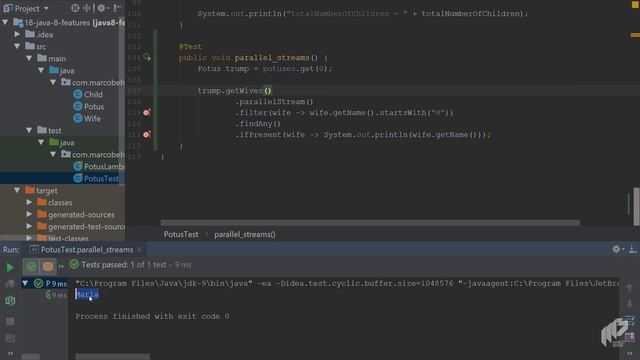Click the previous failed test up arrow
Screen dimensions: 640x360
click(629, 288)
